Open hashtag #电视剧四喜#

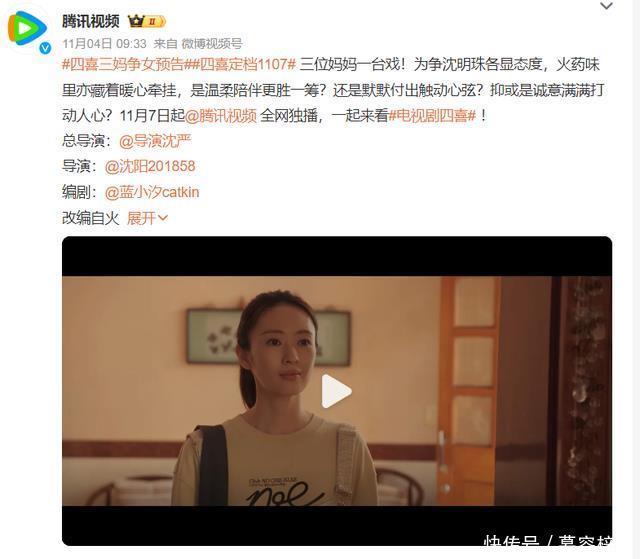tap(432, 116)
